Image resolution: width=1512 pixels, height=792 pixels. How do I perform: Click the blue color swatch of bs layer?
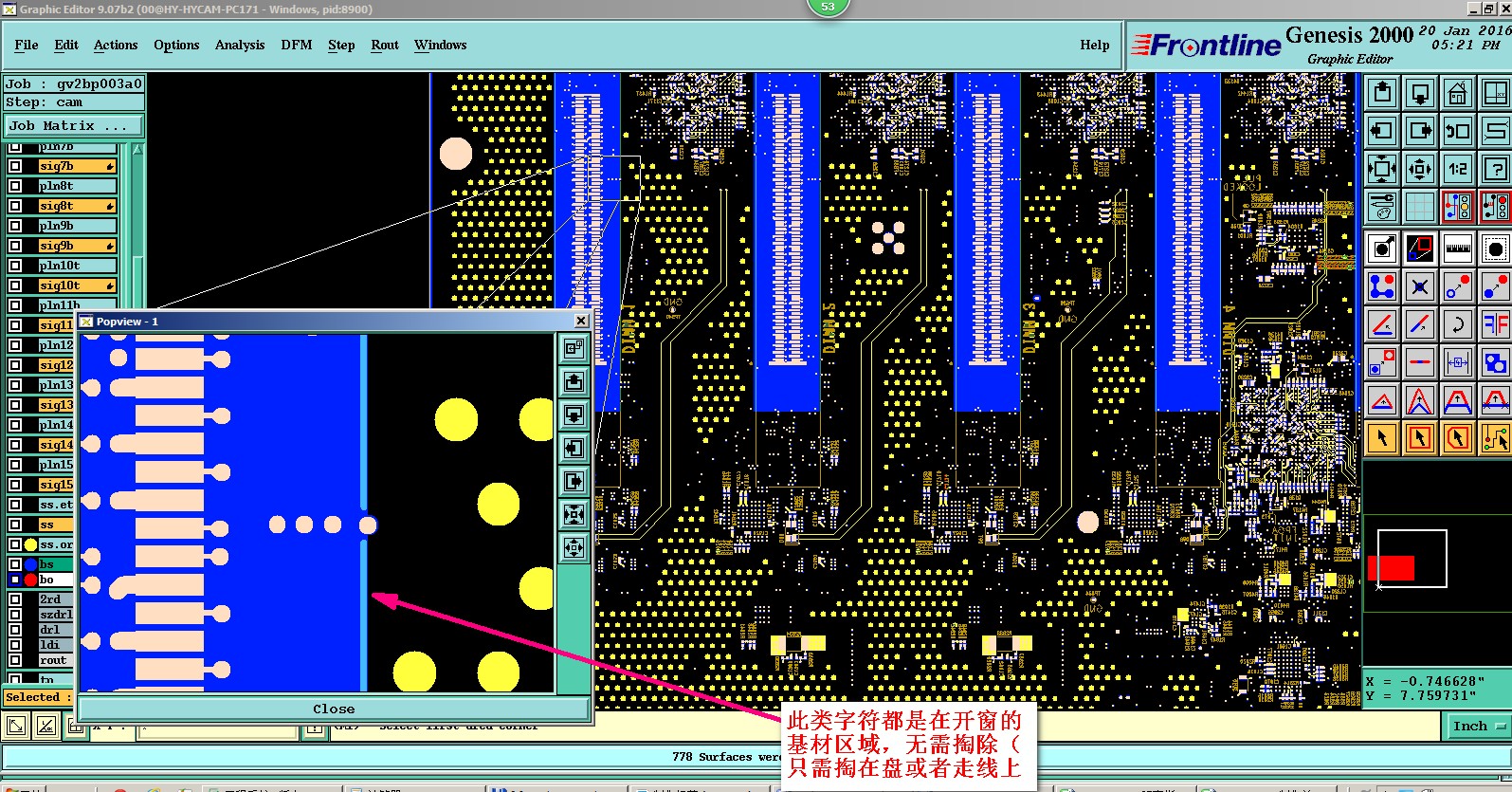[x=30, y=564]
